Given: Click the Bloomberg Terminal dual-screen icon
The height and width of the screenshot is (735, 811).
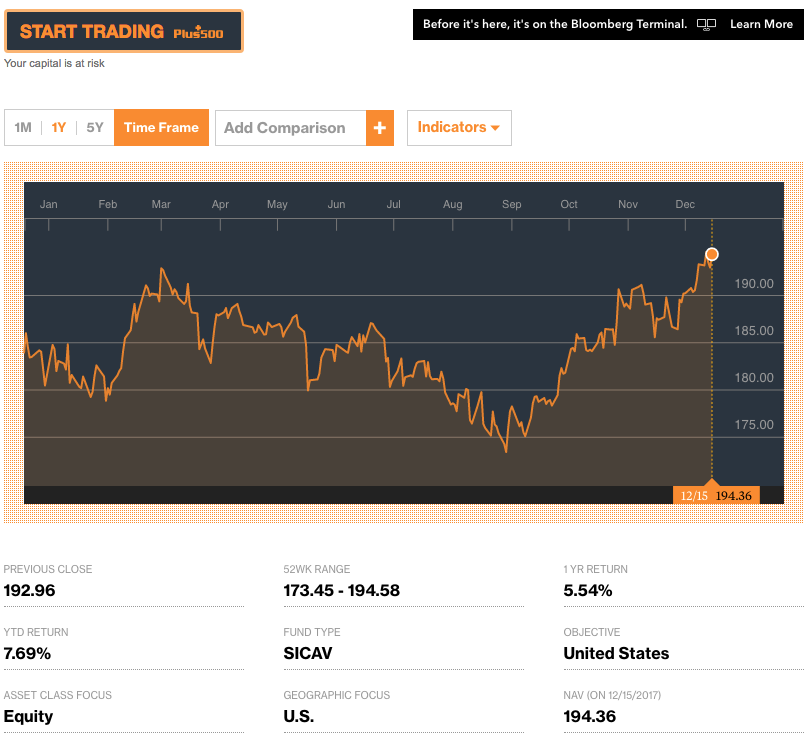Looking at the screenshot, I should pos(706,24).
